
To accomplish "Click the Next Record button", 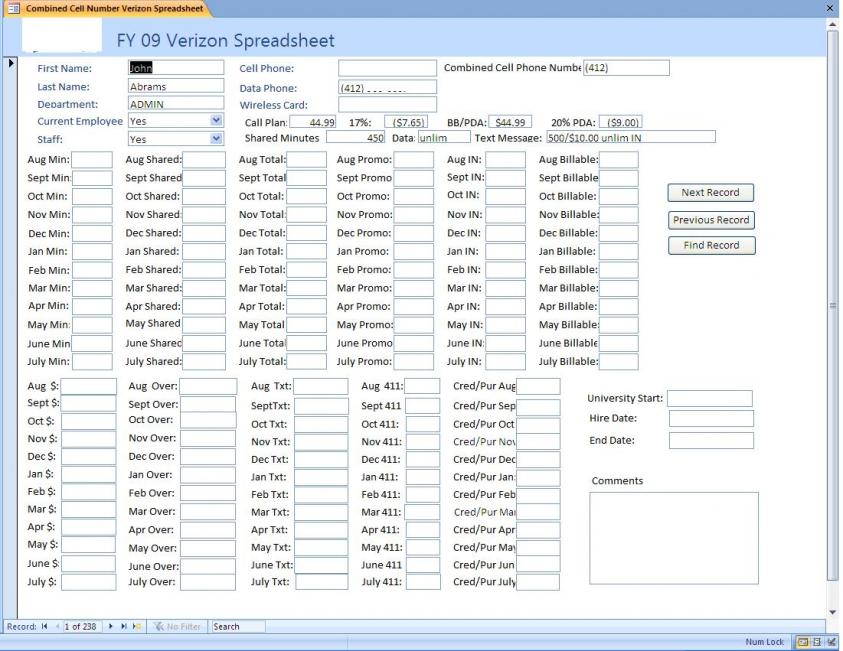I will pos(710,192).
